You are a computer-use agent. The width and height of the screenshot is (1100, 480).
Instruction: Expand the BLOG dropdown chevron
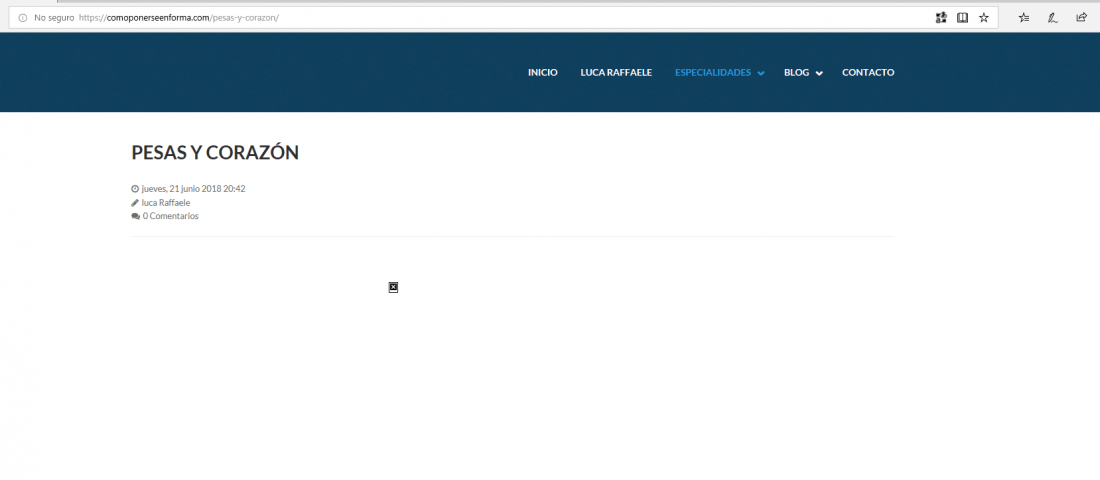[819, 73]
